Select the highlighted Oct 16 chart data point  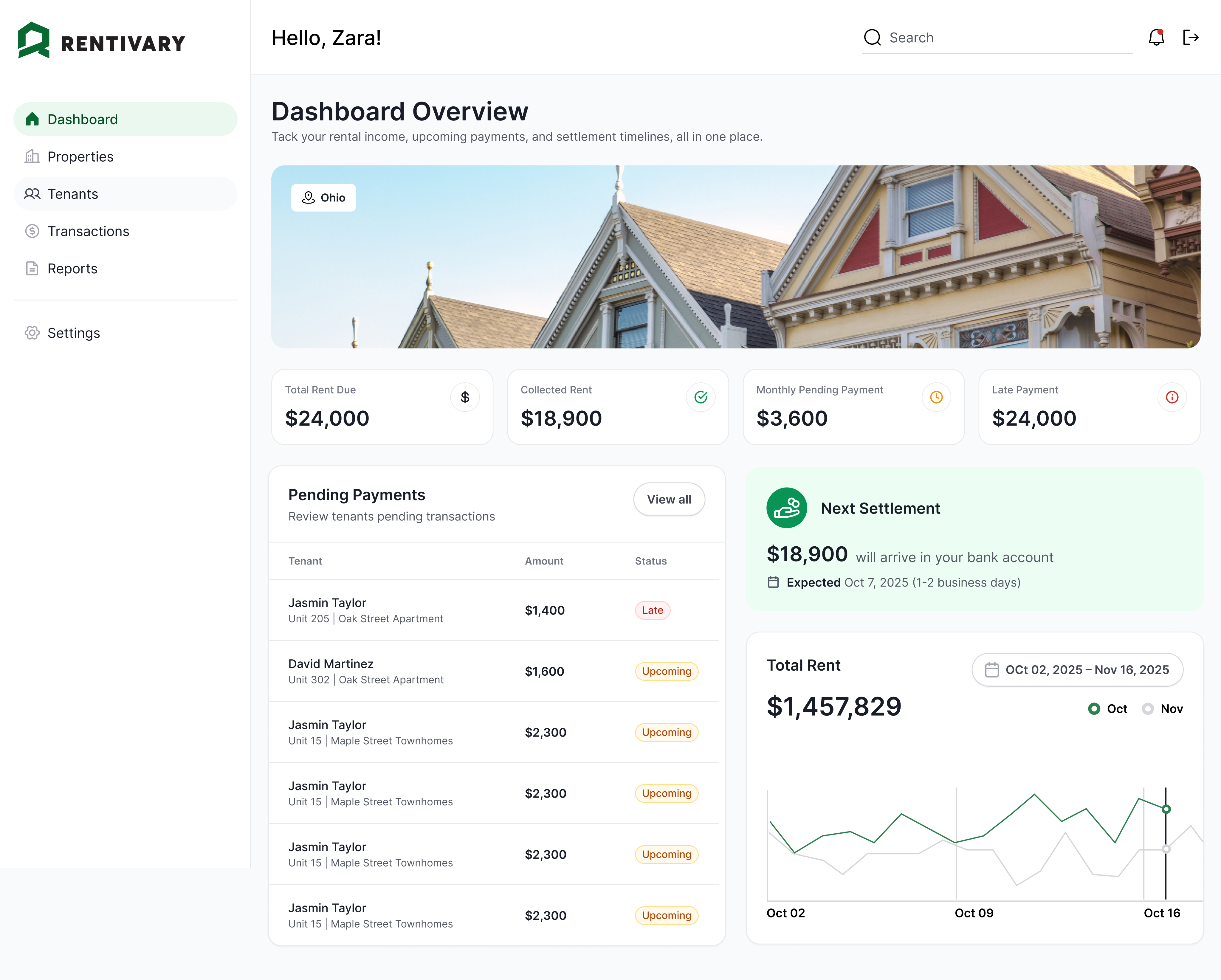click(1166, 808)
